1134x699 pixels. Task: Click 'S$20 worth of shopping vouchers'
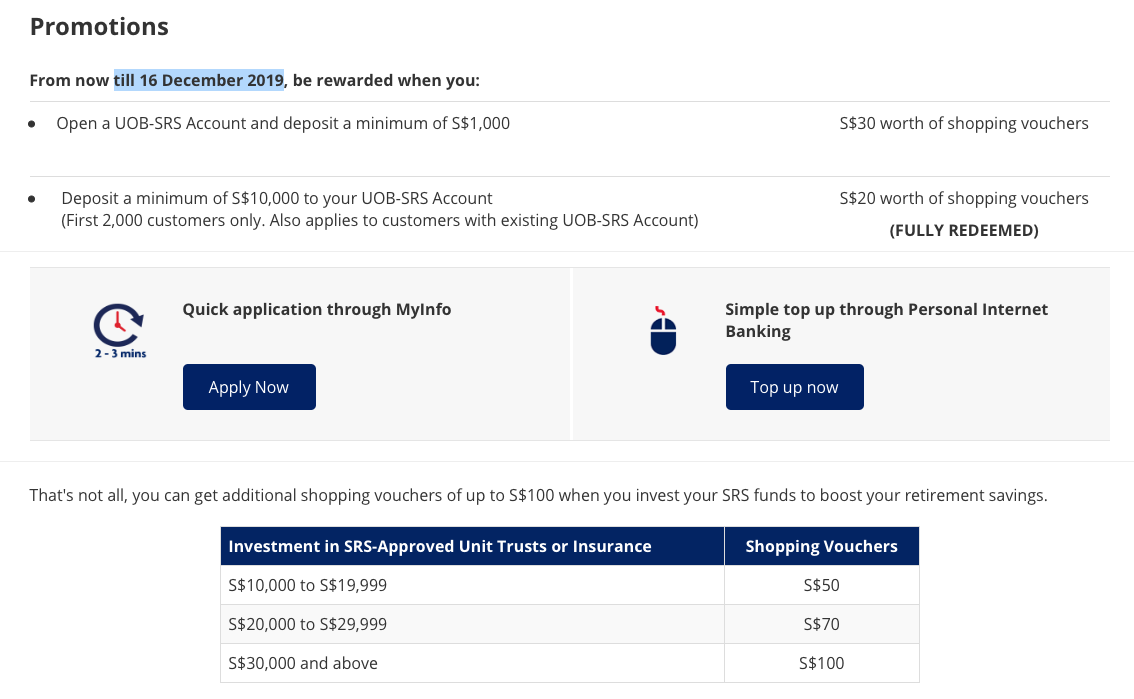pyautogui.click(x=964, y=198)
